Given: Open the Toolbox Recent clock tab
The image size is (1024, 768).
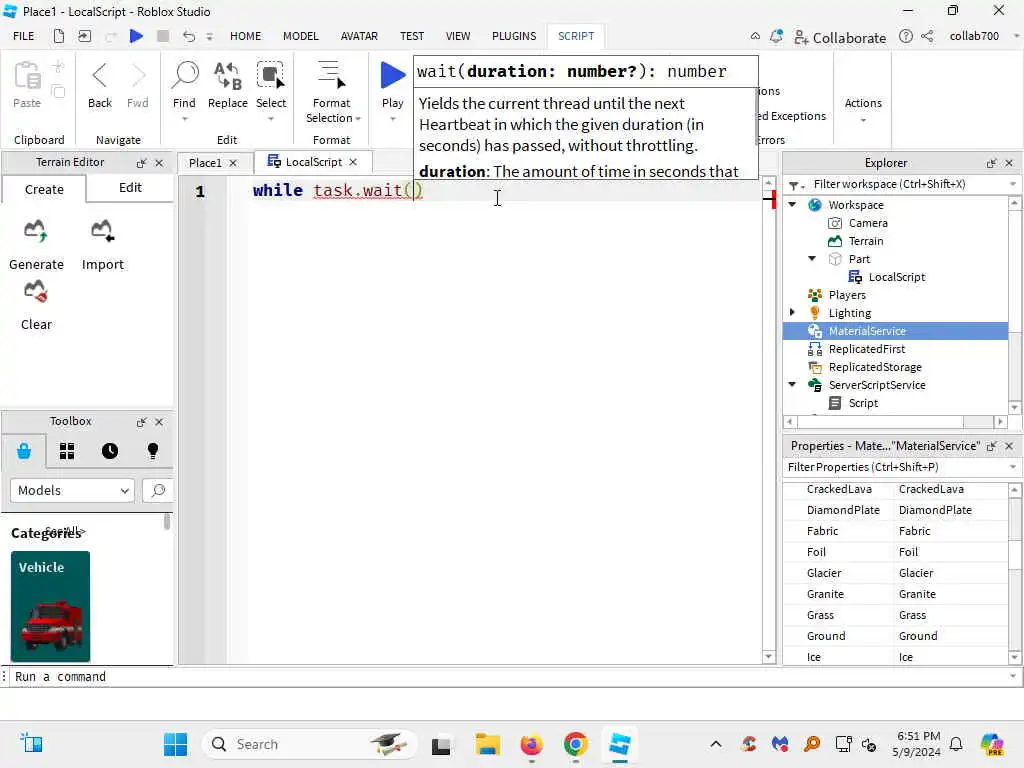Looking at the screenshot, I should click(110, 451).
